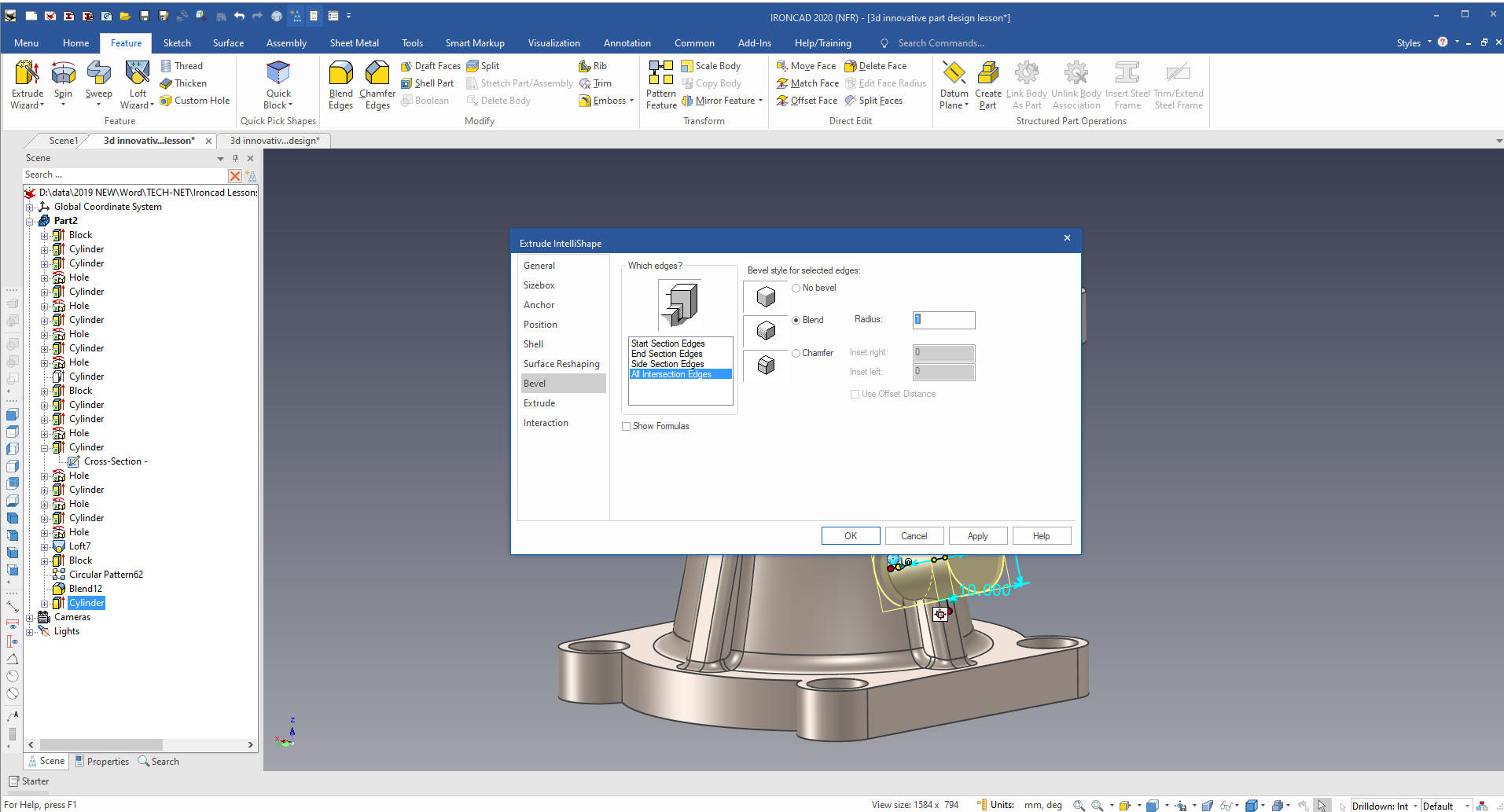1504x812 pixels.
Task: Collapse the Part2 tree node
Action: coord(30,222)
